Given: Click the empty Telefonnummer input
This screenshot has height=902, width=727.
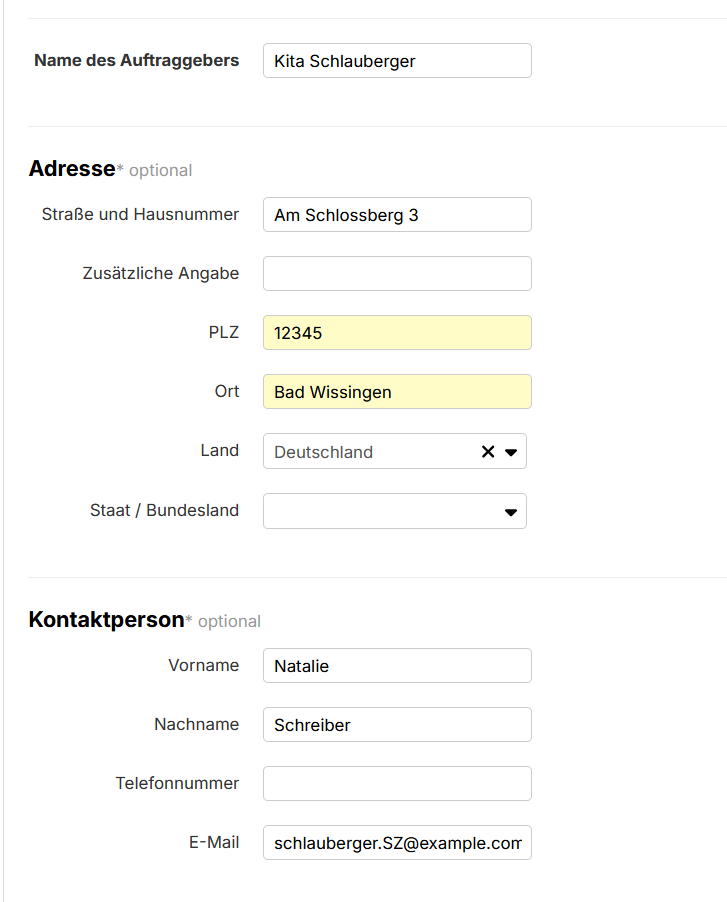Looking at the screenshot, I should (396, 783).
